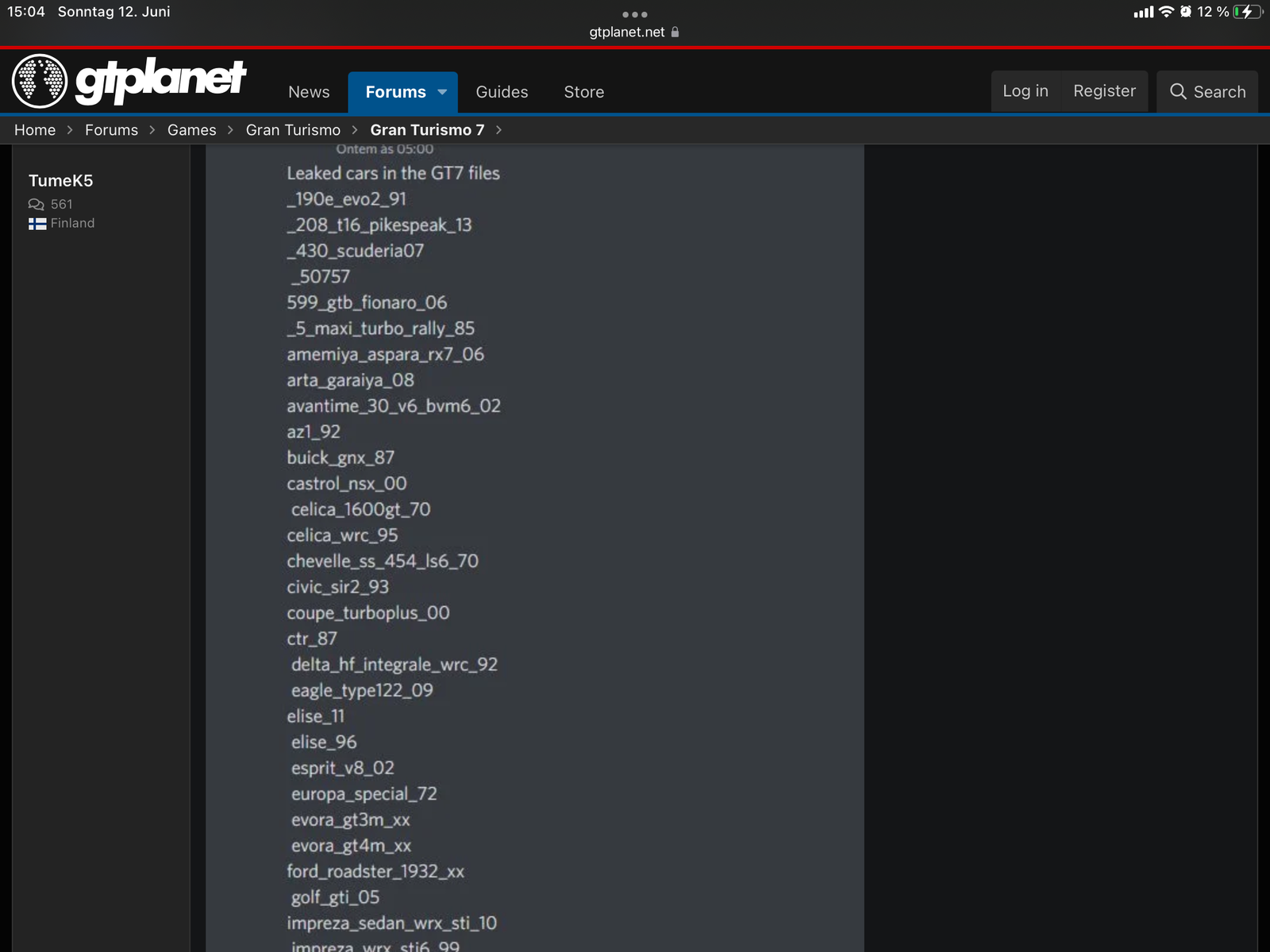Click the '_50757' entry
Viewport: 1270px width, 952px height.
click(x=321, y=277)
